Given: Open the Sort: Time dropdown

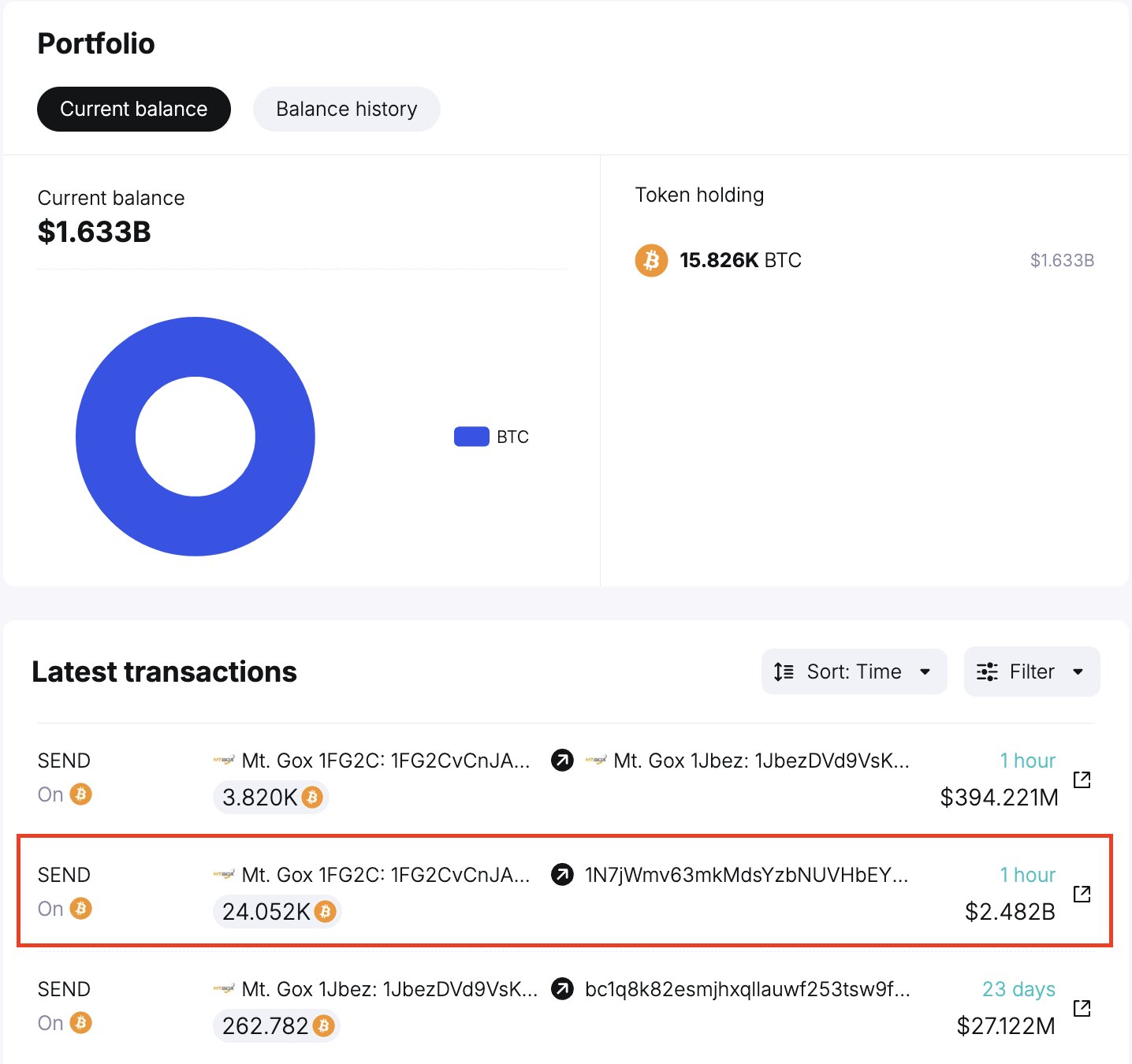Looking at the screenshot, I should coord(854,672).
